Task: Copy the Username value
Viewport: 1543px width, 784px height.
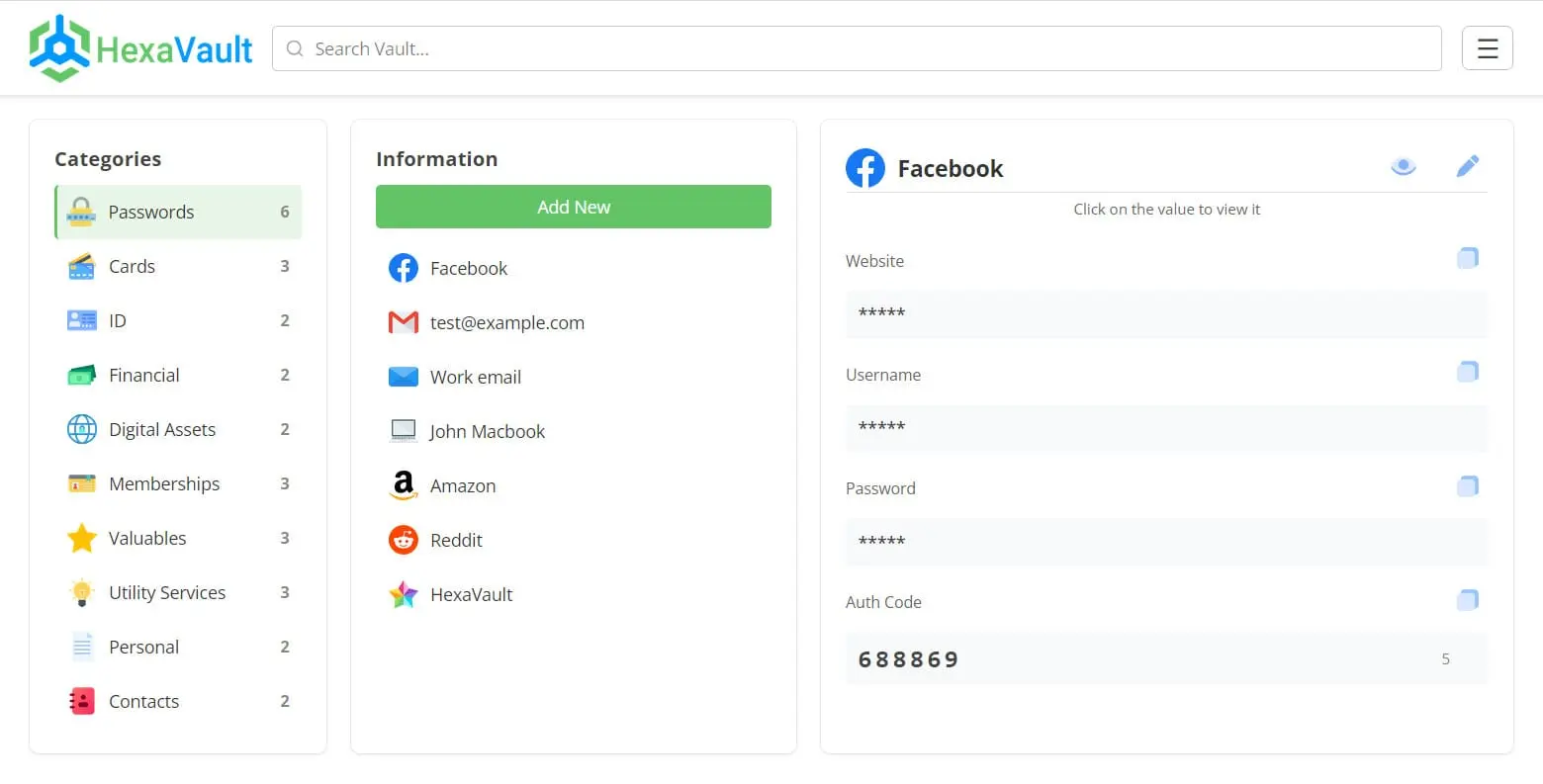Action: [1468, 373]
